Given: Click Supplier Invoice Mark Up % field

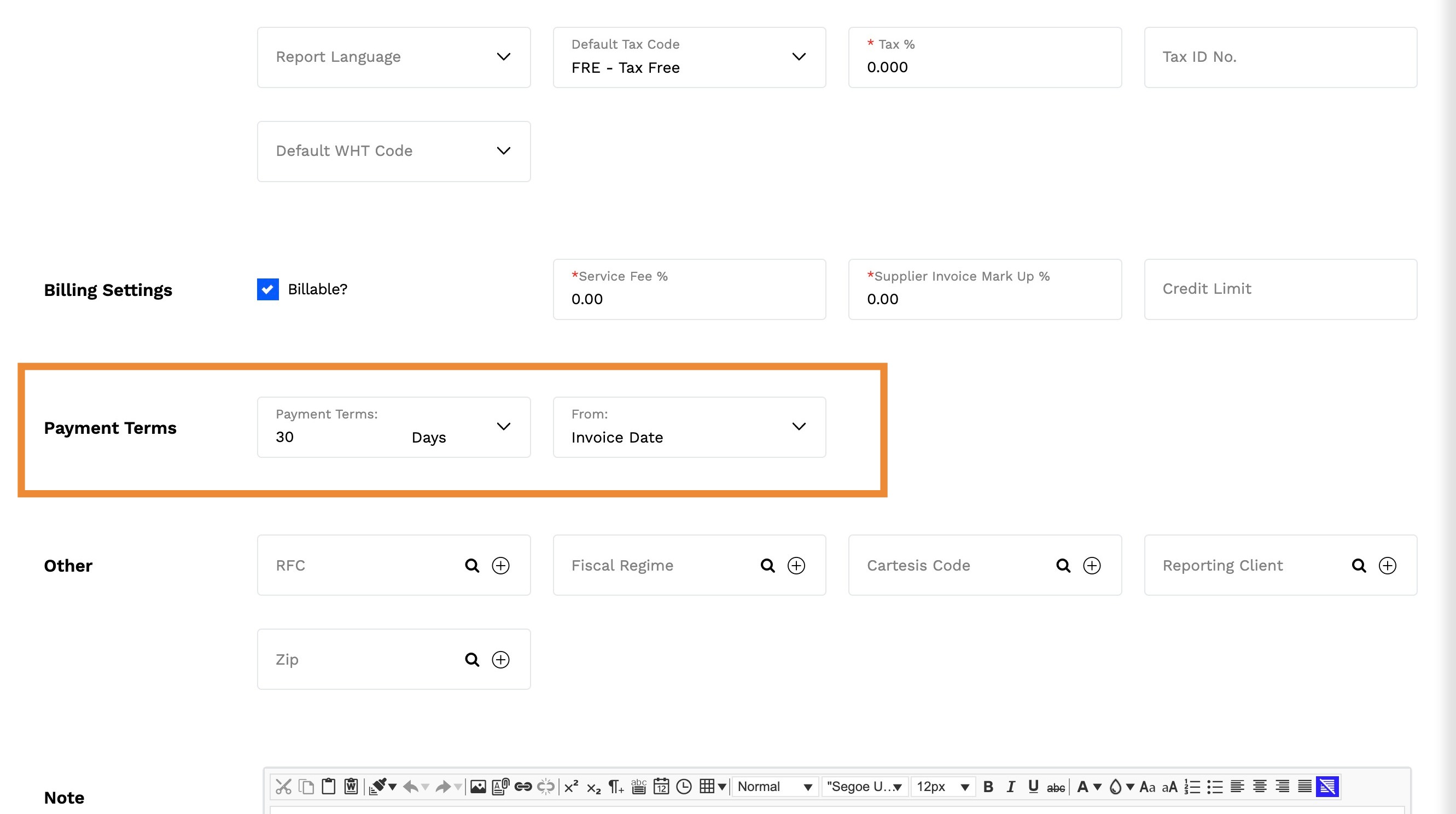Looking at the screenshot, I should point(985,289).
